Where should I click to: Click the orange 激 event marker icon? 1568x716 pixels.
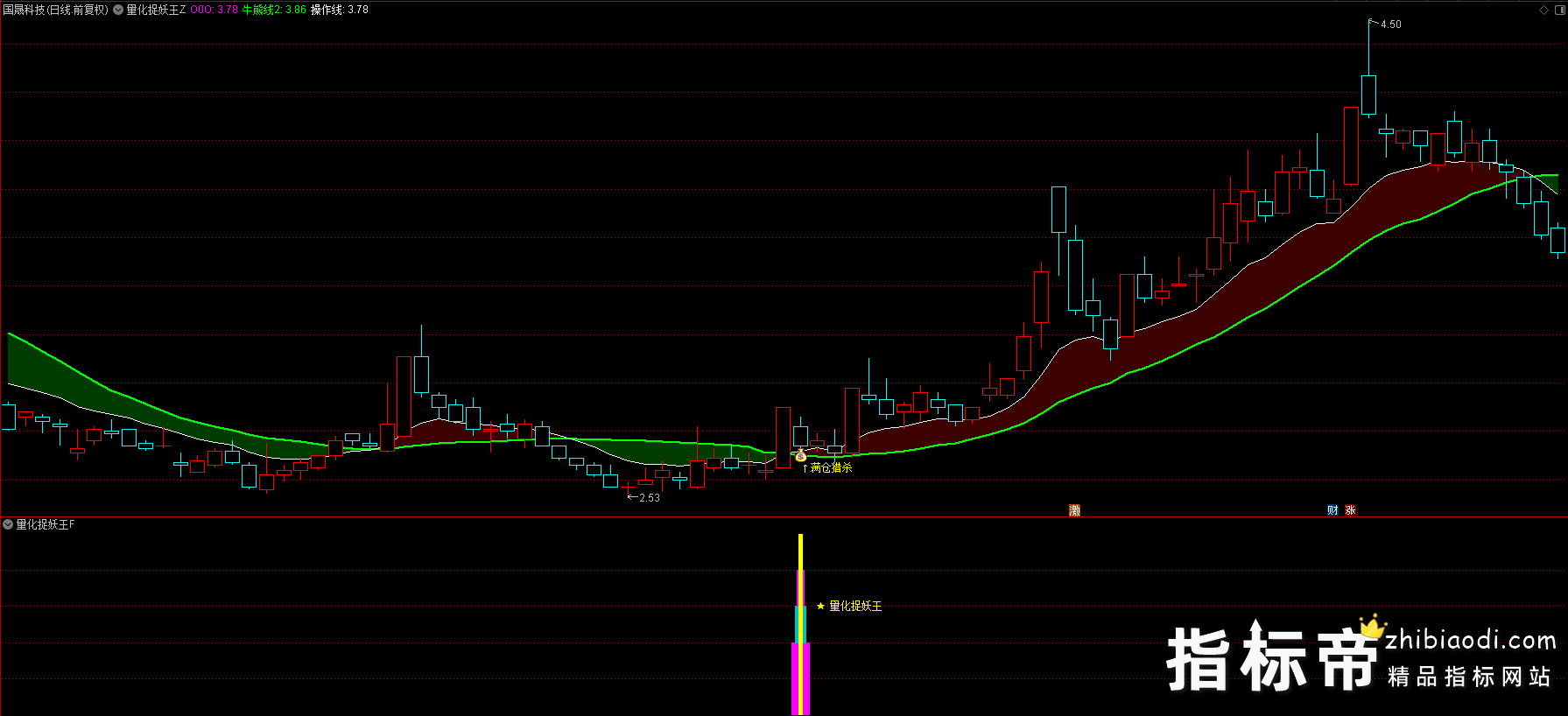pos(1074,510)
